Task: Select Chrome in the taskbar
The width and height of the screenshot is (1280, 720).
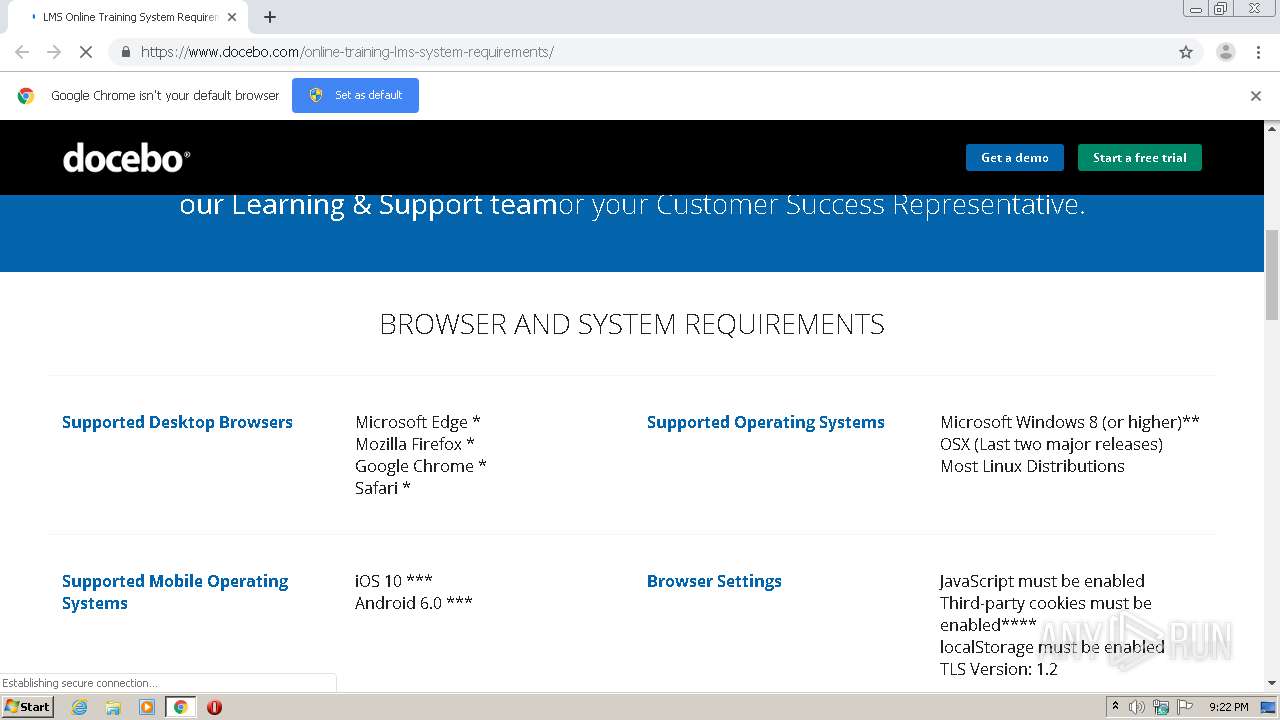Action: [180, 707]
